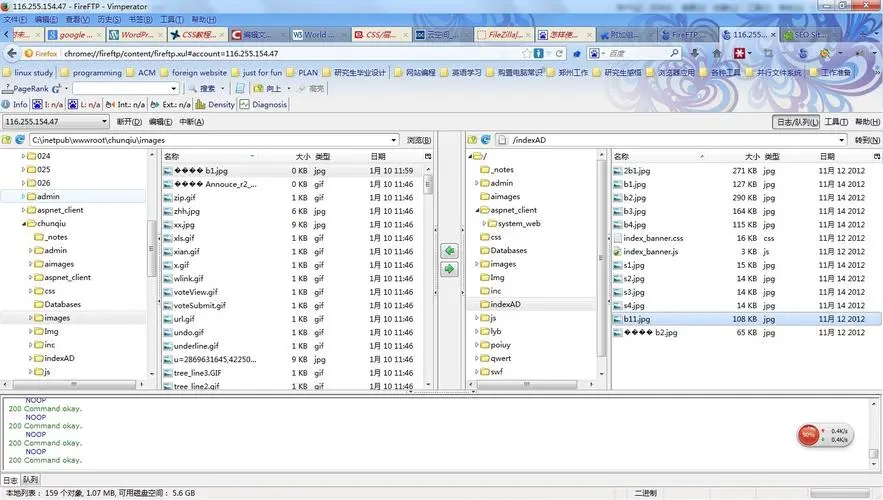Click the bookmark star in address bar

point(527,53)
